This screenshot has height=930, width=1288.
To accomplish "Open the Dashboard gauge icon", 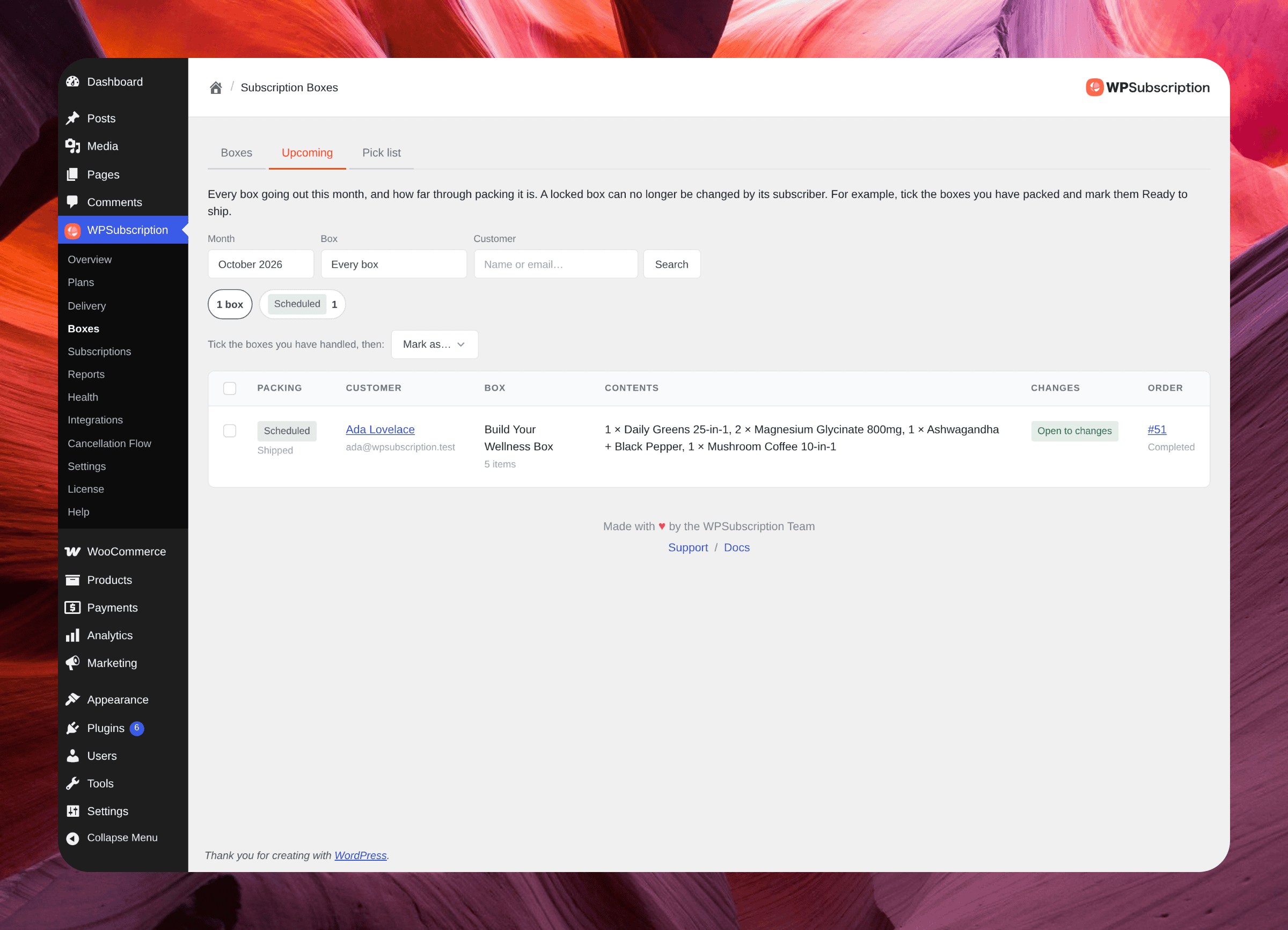I will [x=72, y=82].
